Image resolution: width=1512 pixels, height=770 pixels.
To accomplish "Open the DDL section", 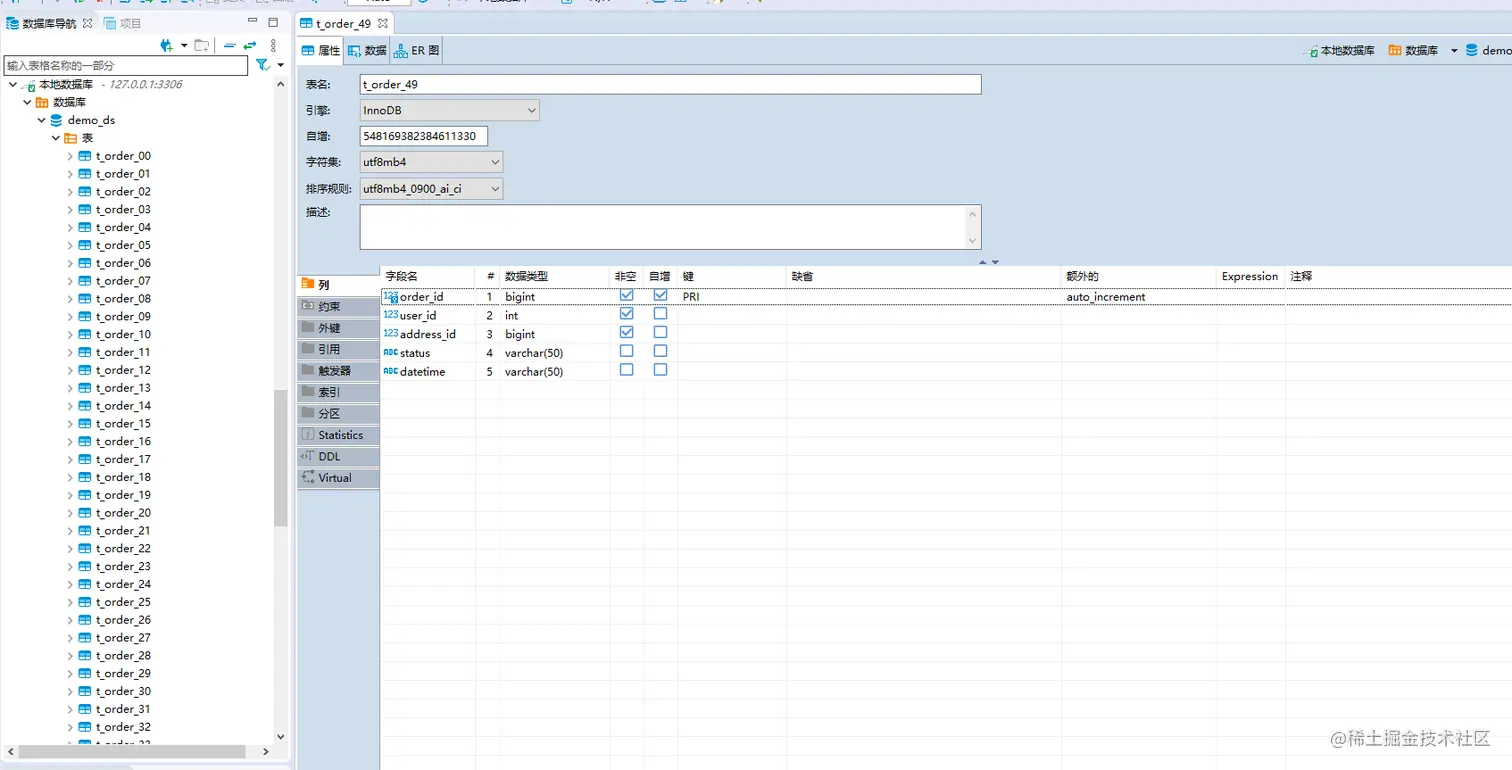I will [338, 457].
